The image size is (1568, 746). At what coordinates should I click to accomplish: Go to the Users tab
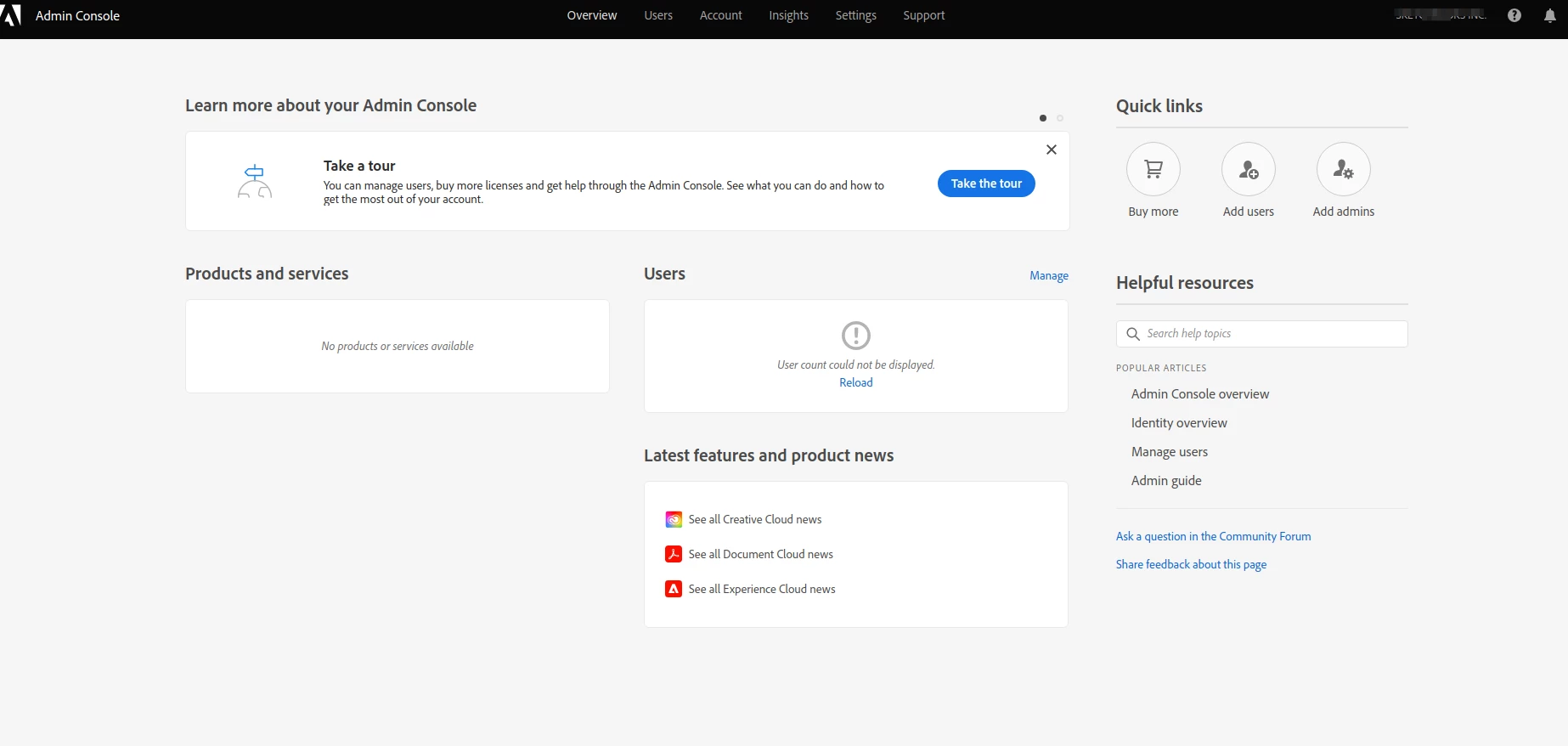tap(658, 15)
